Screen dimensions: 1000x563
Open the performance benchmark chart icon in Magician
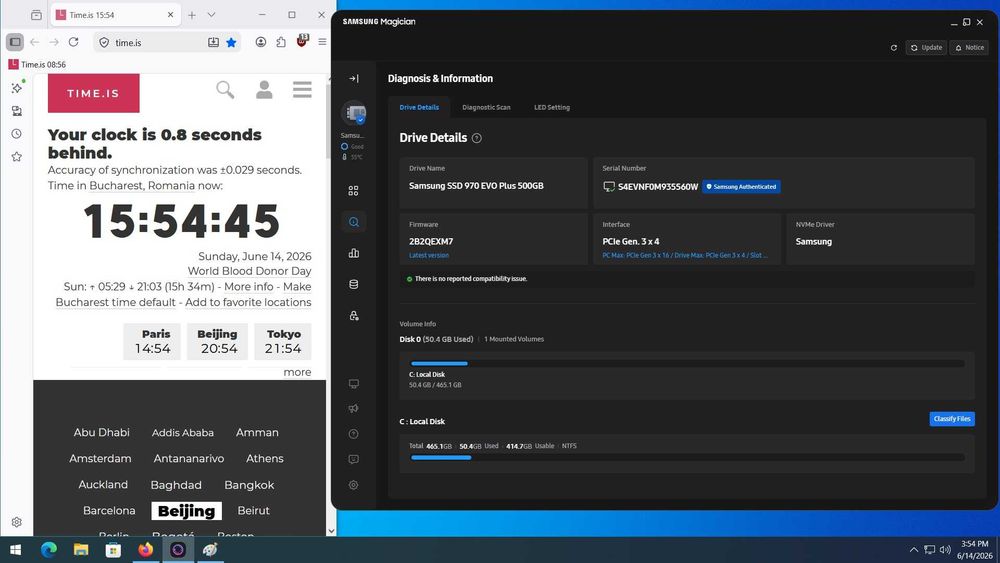[x=354, y=253]
